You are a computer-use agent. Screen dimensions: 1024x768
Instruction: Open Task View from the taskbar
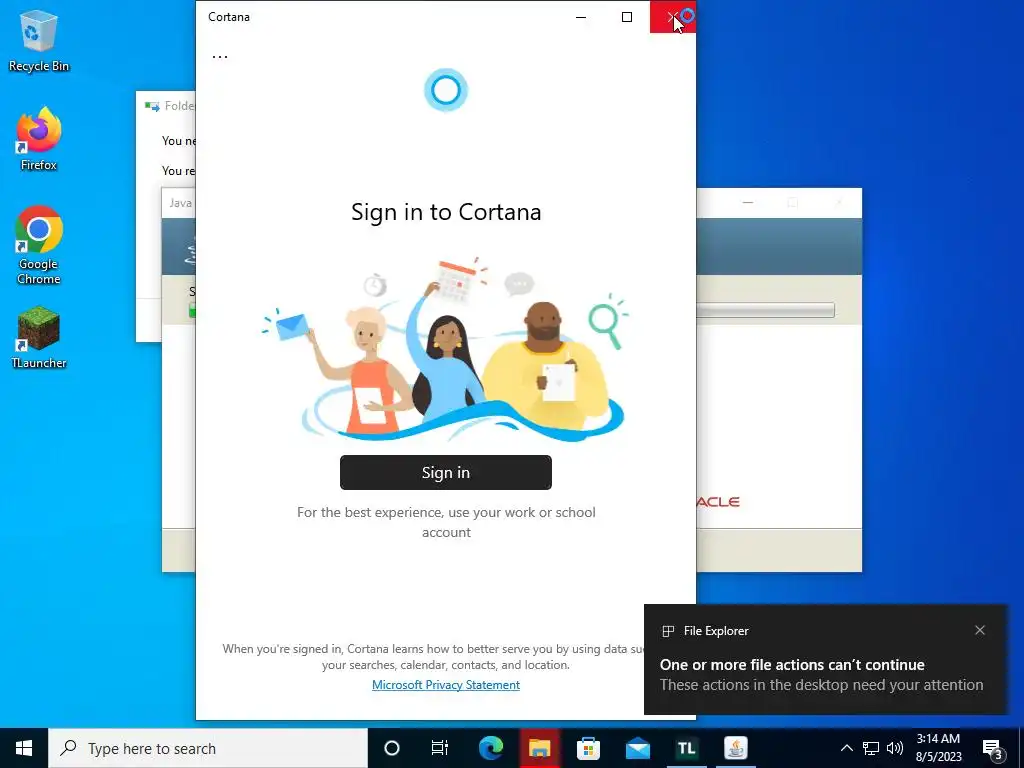[440, 748]
